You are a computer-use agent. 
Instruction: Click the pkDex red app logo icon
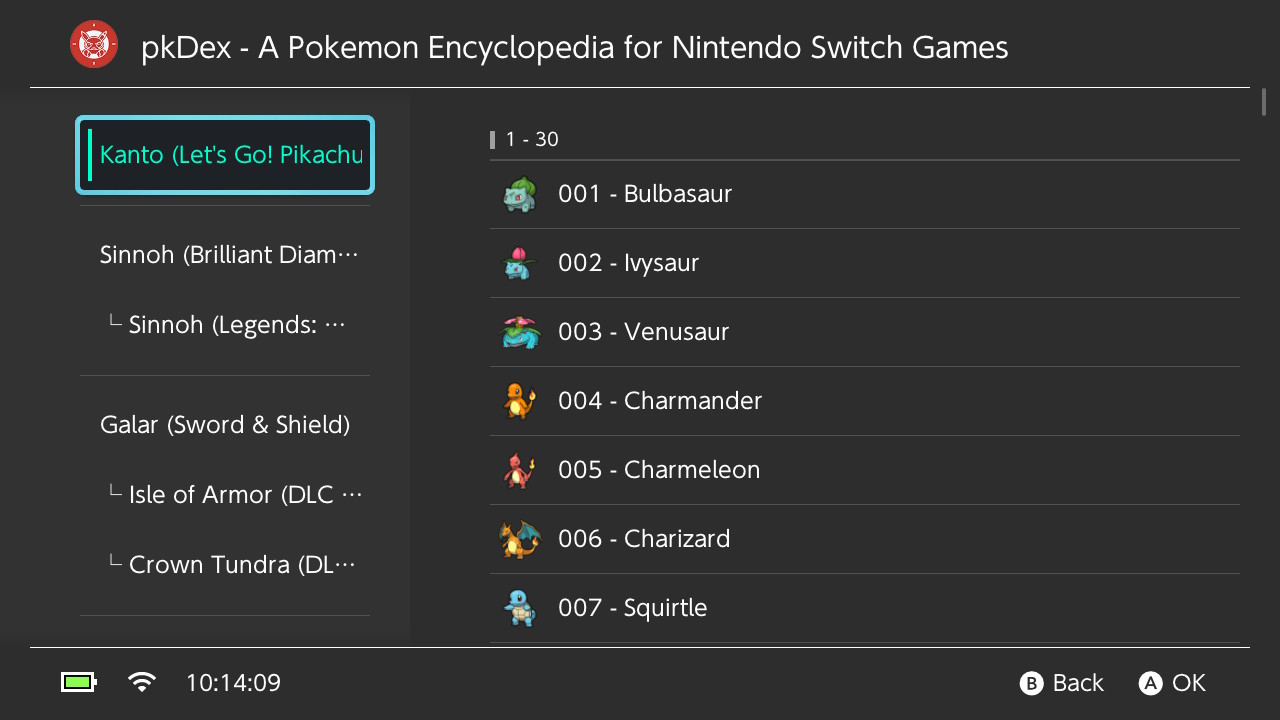click(x=94, y=45)
